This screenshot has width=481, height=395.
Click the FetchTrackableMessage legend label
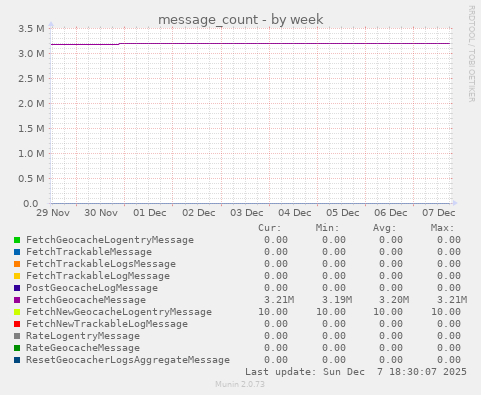[89, 252]
